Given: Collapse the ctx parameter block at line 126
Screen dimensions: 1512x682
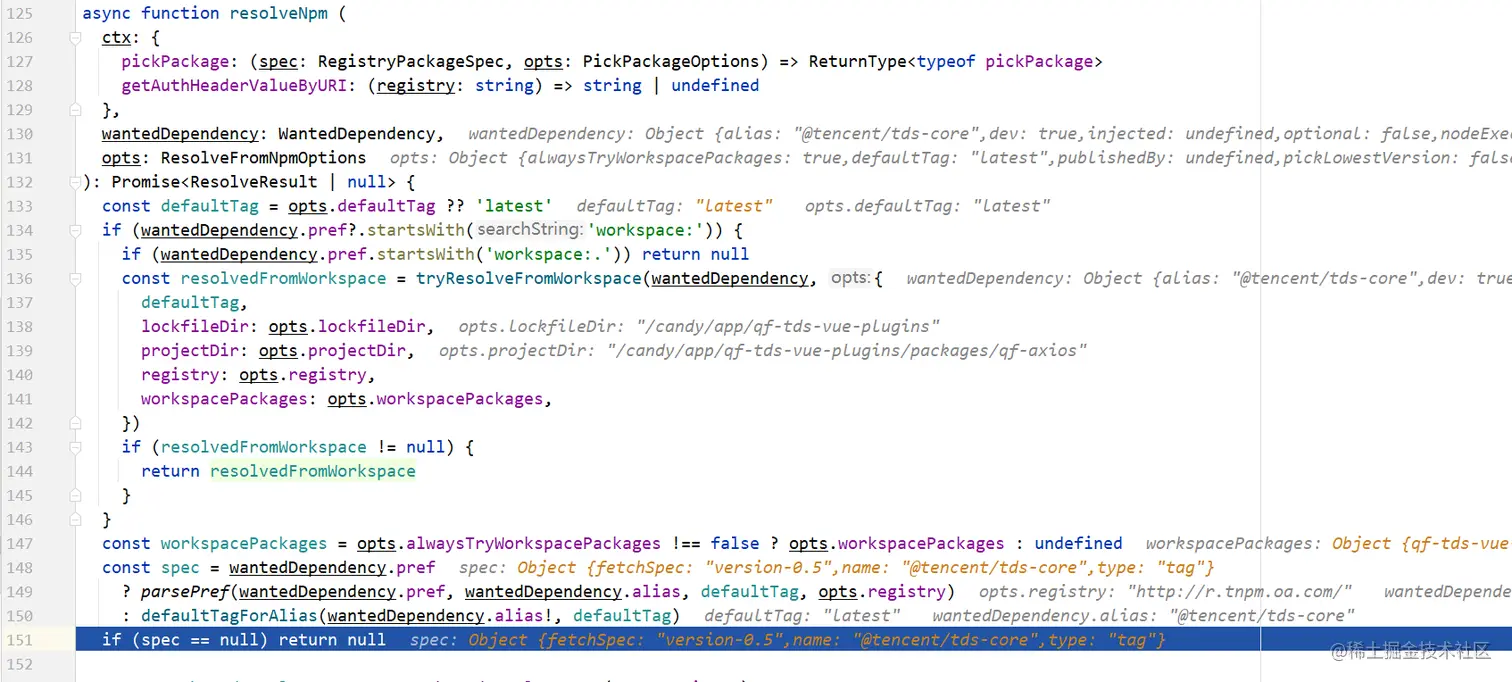Looking at the screenshot, I should (75, 38).
